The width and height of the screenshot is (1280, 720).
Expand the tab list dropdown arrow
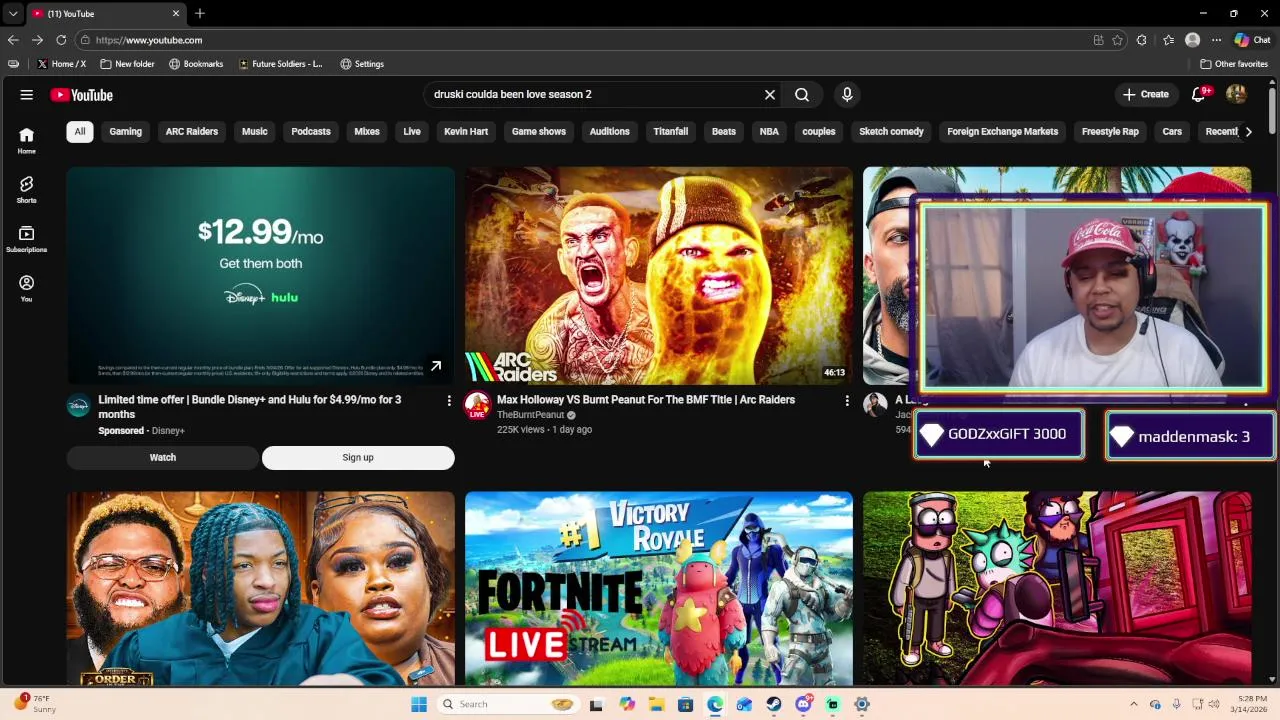click(13, 13)
